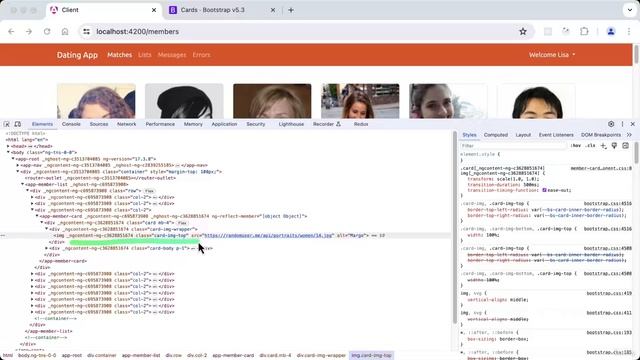The image size is (640, 360).
Task: Toggle the .cls element classes pane
Action: [x=590, y=146]
